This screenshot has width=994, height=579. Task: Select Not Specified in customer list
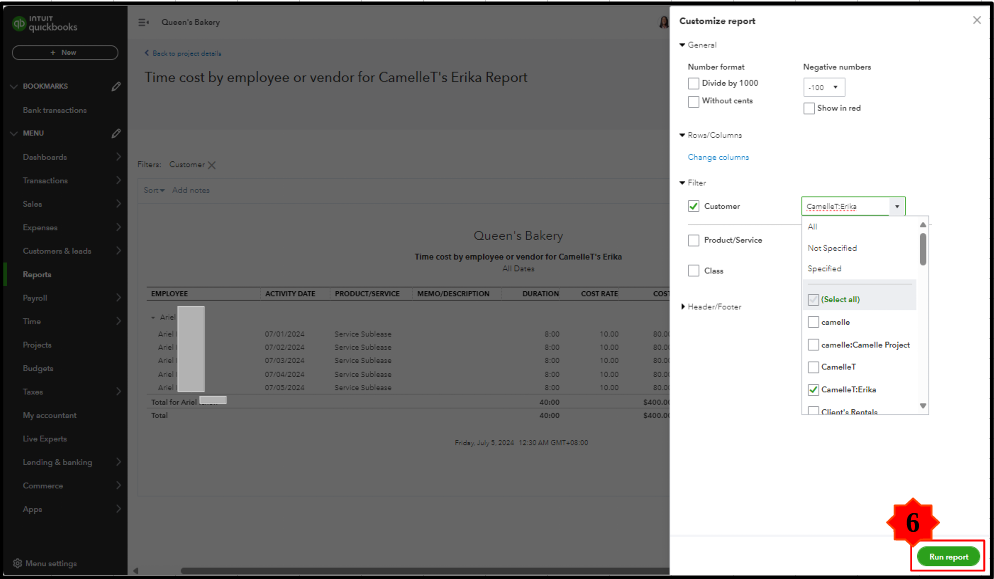pyautogui.click(x=832, y=248)
